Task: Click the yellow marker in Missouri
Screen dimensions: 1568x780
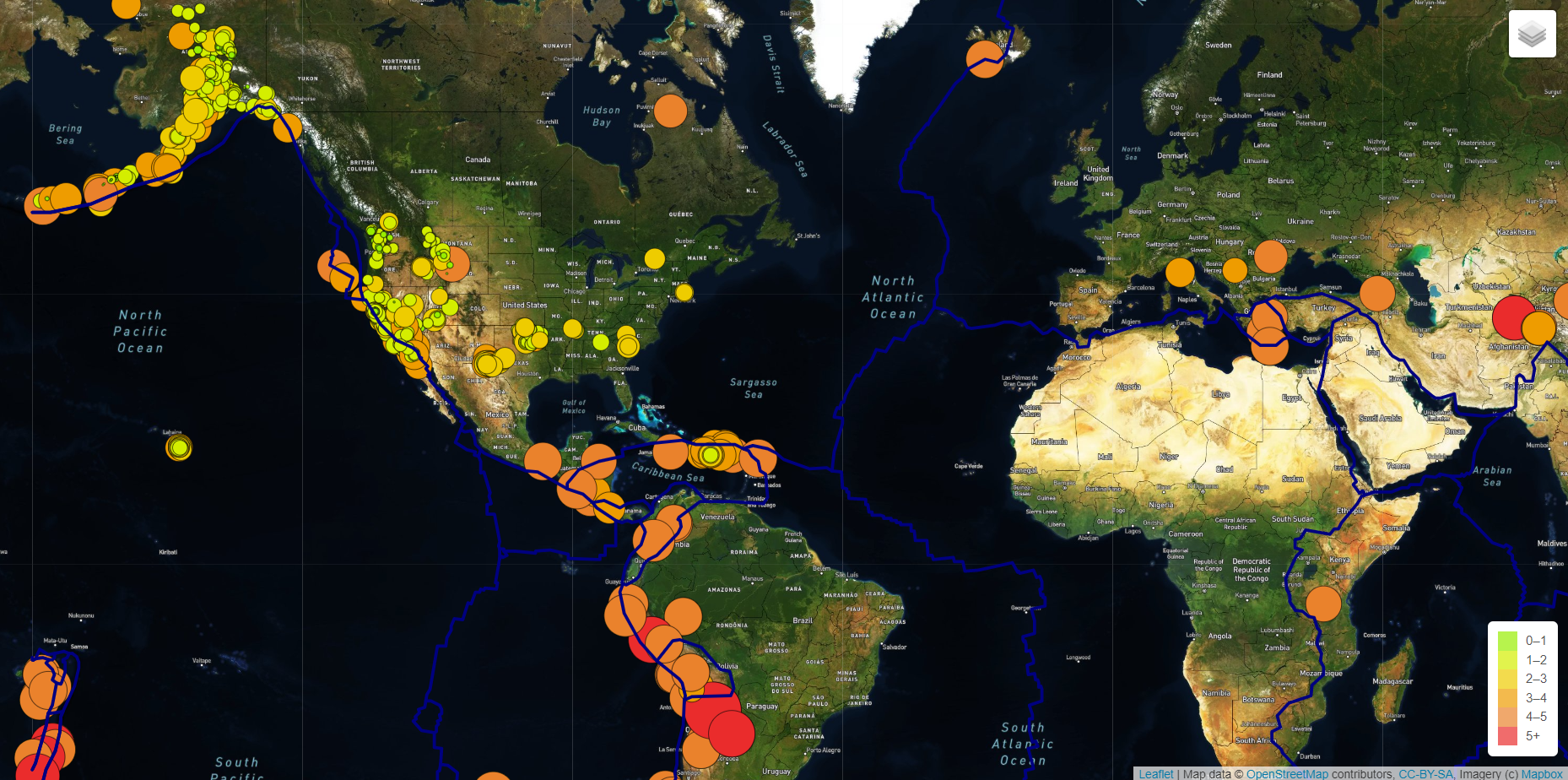Action: 573,328
